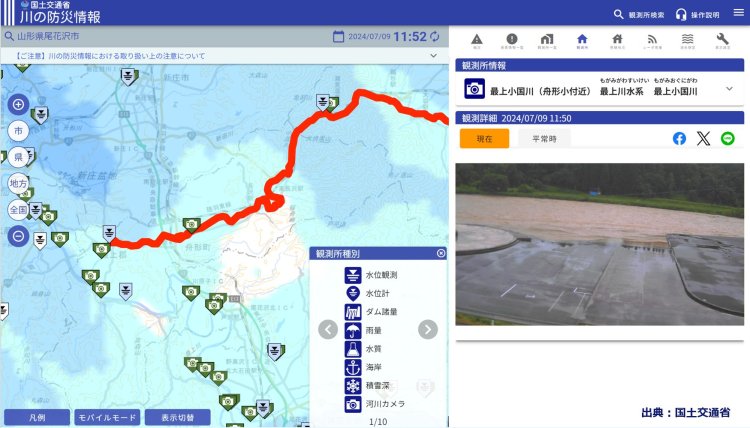Select the 水質 flask legend icon
Screen dimensions: 750x428
[353, 349]
